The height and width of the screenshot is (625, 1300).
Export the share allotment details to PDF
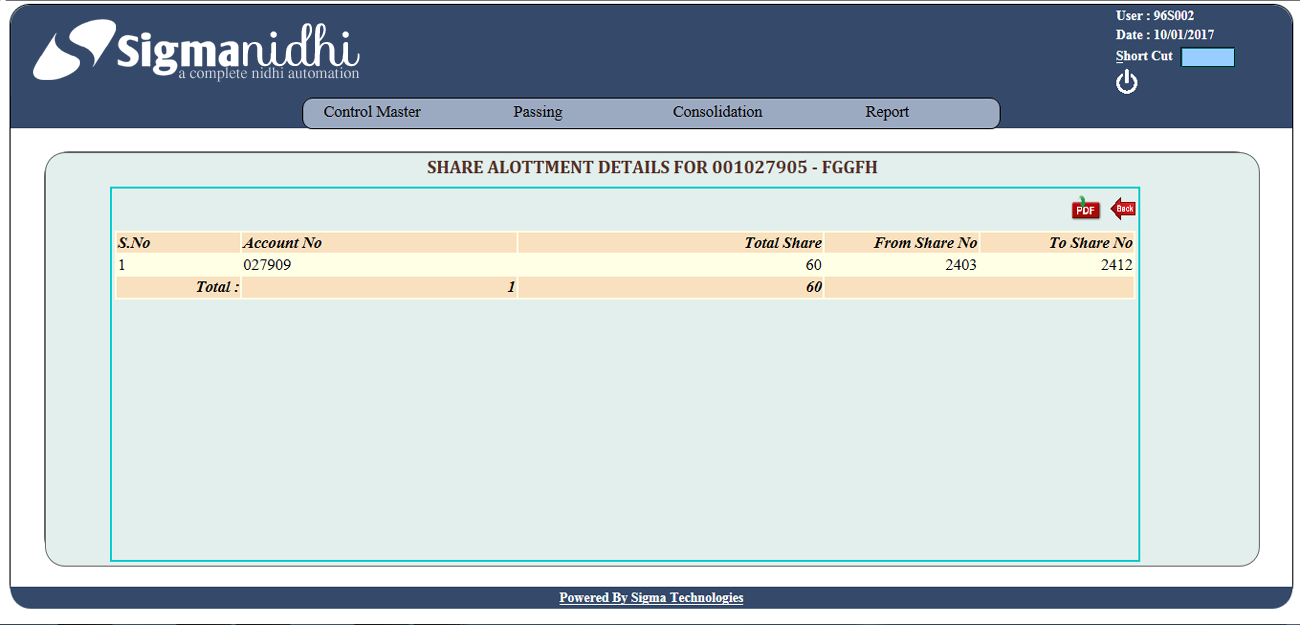[1085, 208]
